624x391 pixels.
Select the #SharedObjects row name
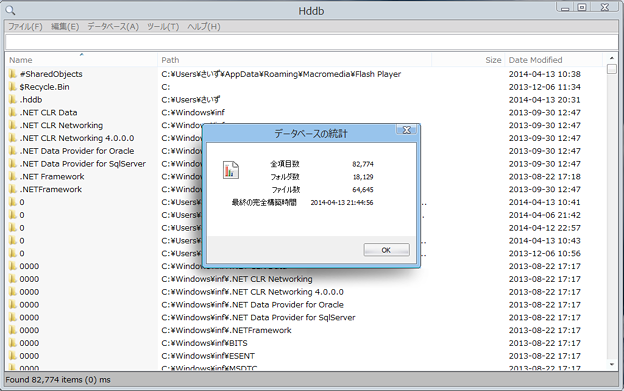pyautogui.click(x=51, y=74)
